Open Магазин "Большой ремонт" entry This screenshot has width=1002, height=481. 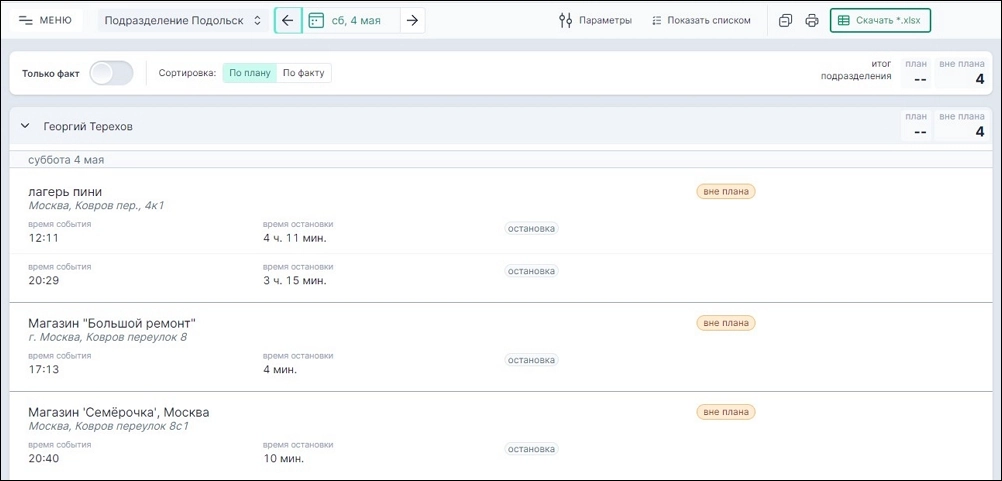(111, 323)
